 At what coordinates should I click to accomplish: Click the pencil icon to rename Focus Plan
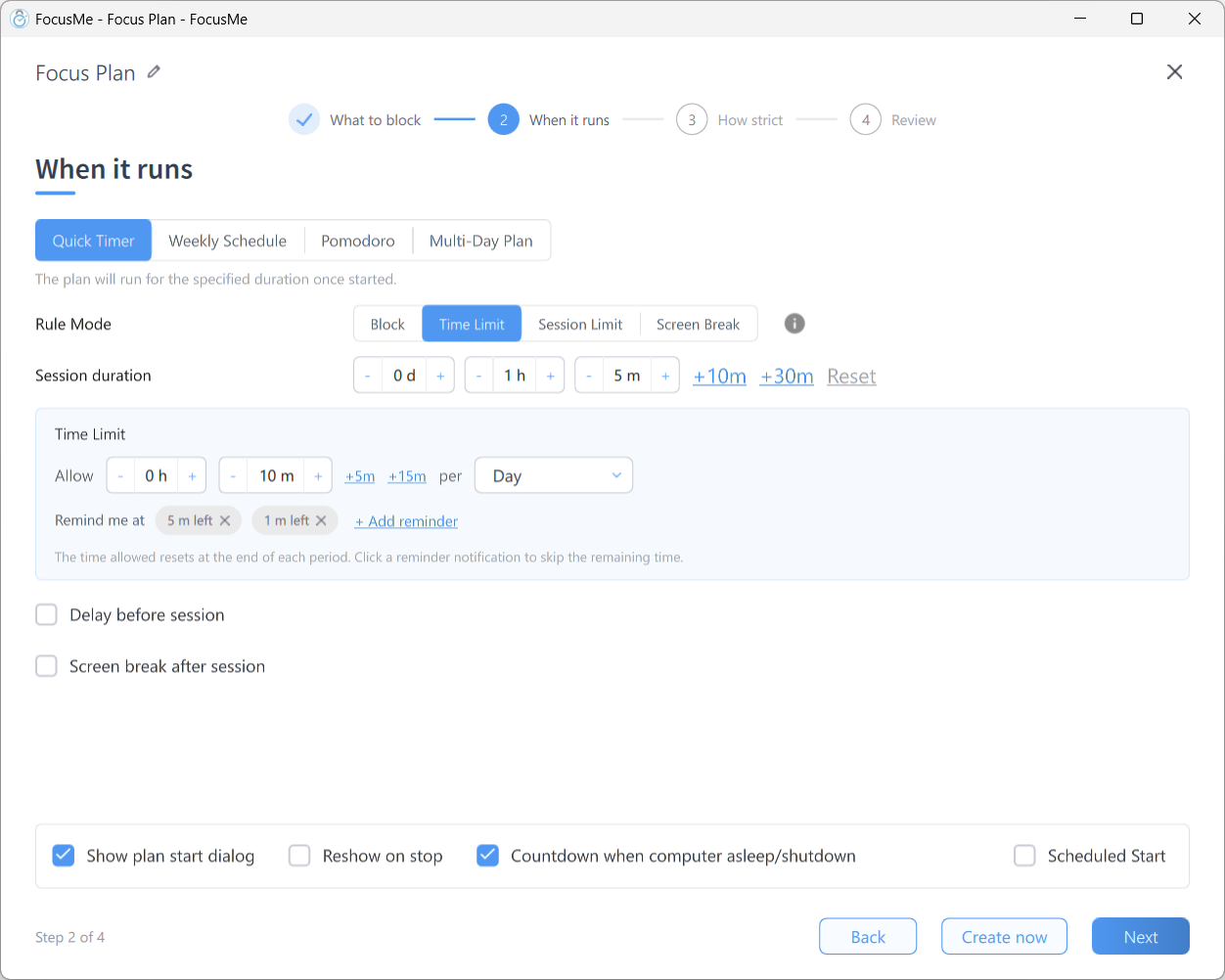[x=154, y=72]
